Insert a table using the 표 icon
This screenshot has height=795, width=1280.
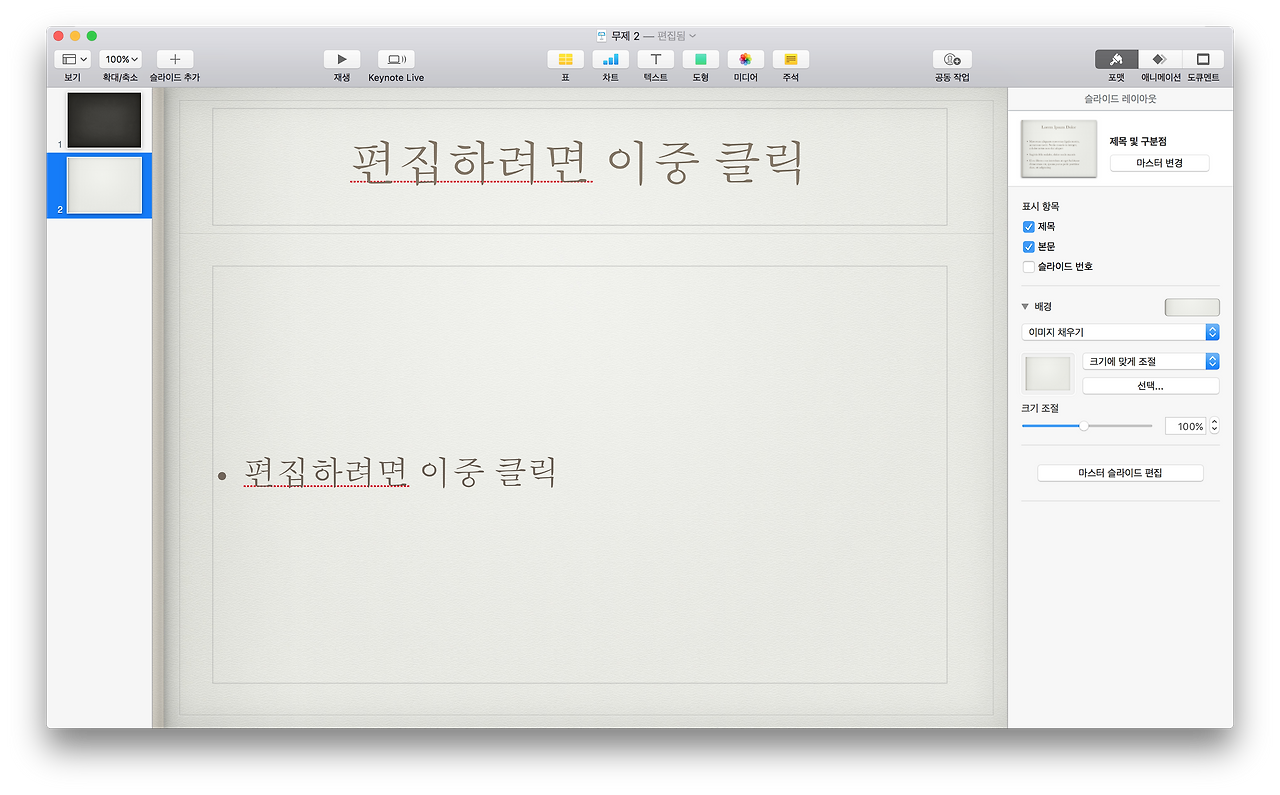click(x=564, y=59)
